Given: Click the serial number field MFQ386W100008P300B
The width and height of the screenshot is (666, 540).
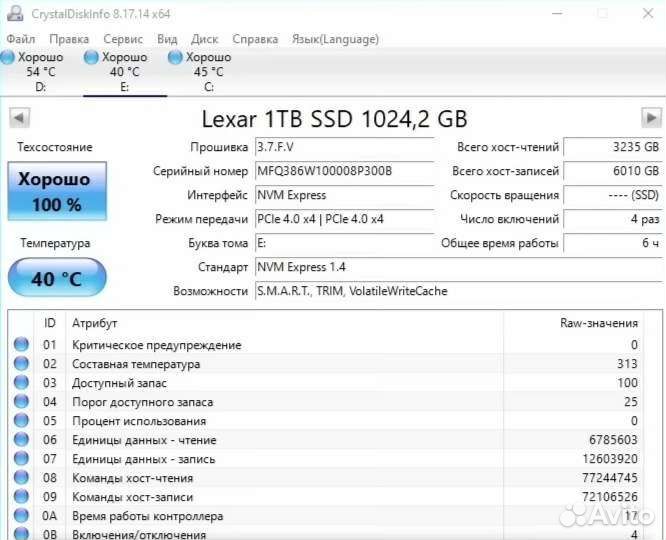Looking at the screenshot, I should [x=344, y=171].
